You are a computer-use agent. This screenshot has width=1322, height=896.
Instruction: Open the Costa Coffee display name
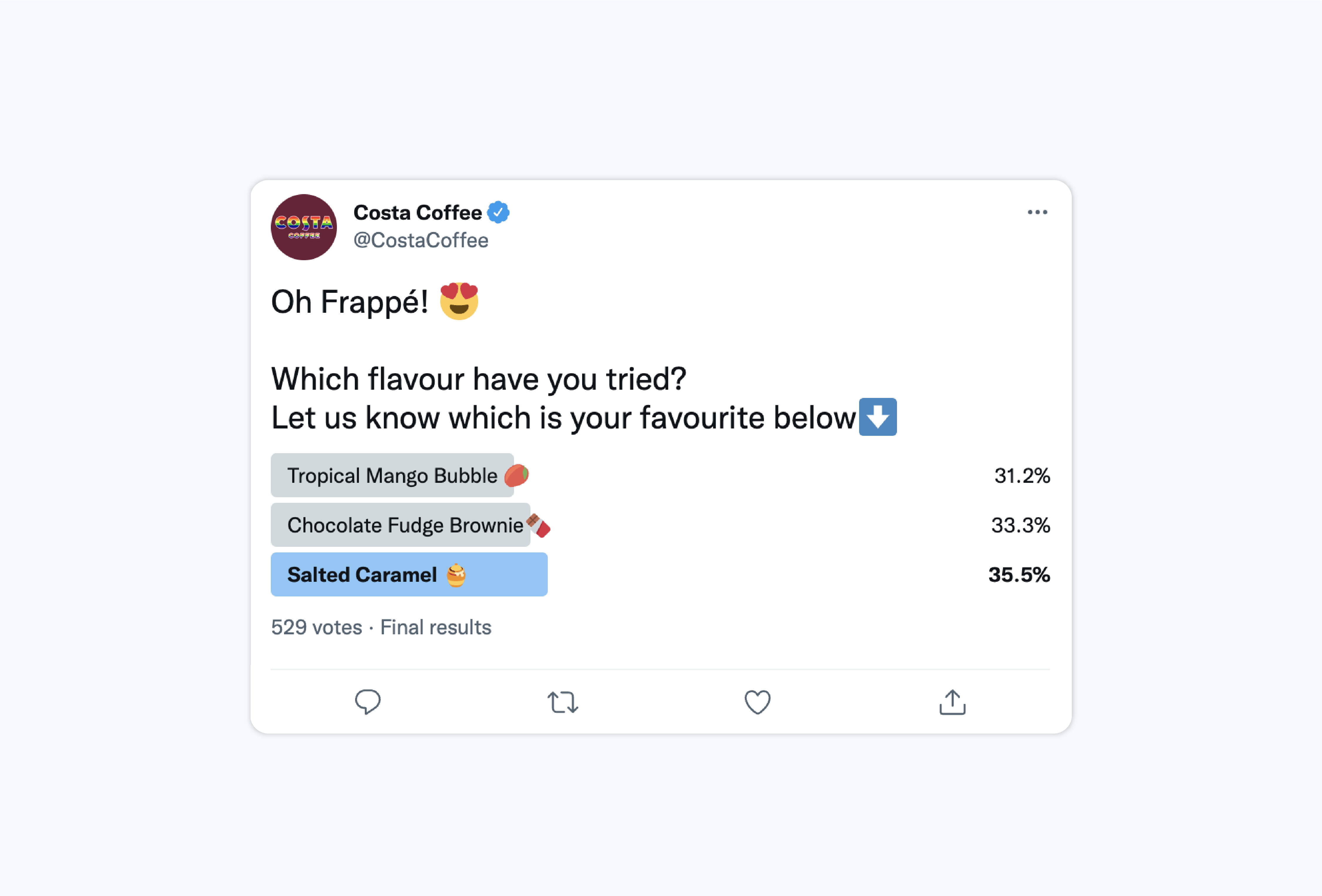pyautogui.click(x=418, y=212)
